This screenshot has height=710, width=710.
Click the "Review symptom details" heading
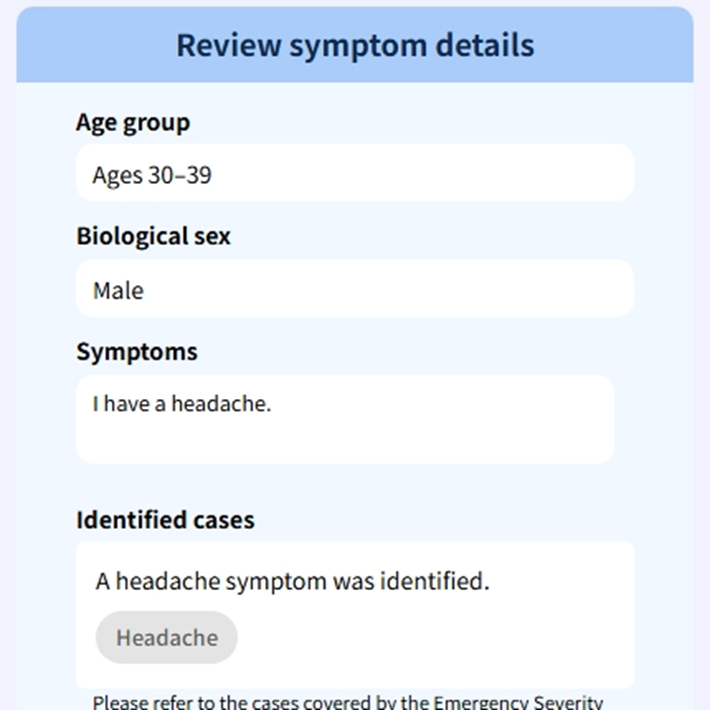tap(355, 45)
